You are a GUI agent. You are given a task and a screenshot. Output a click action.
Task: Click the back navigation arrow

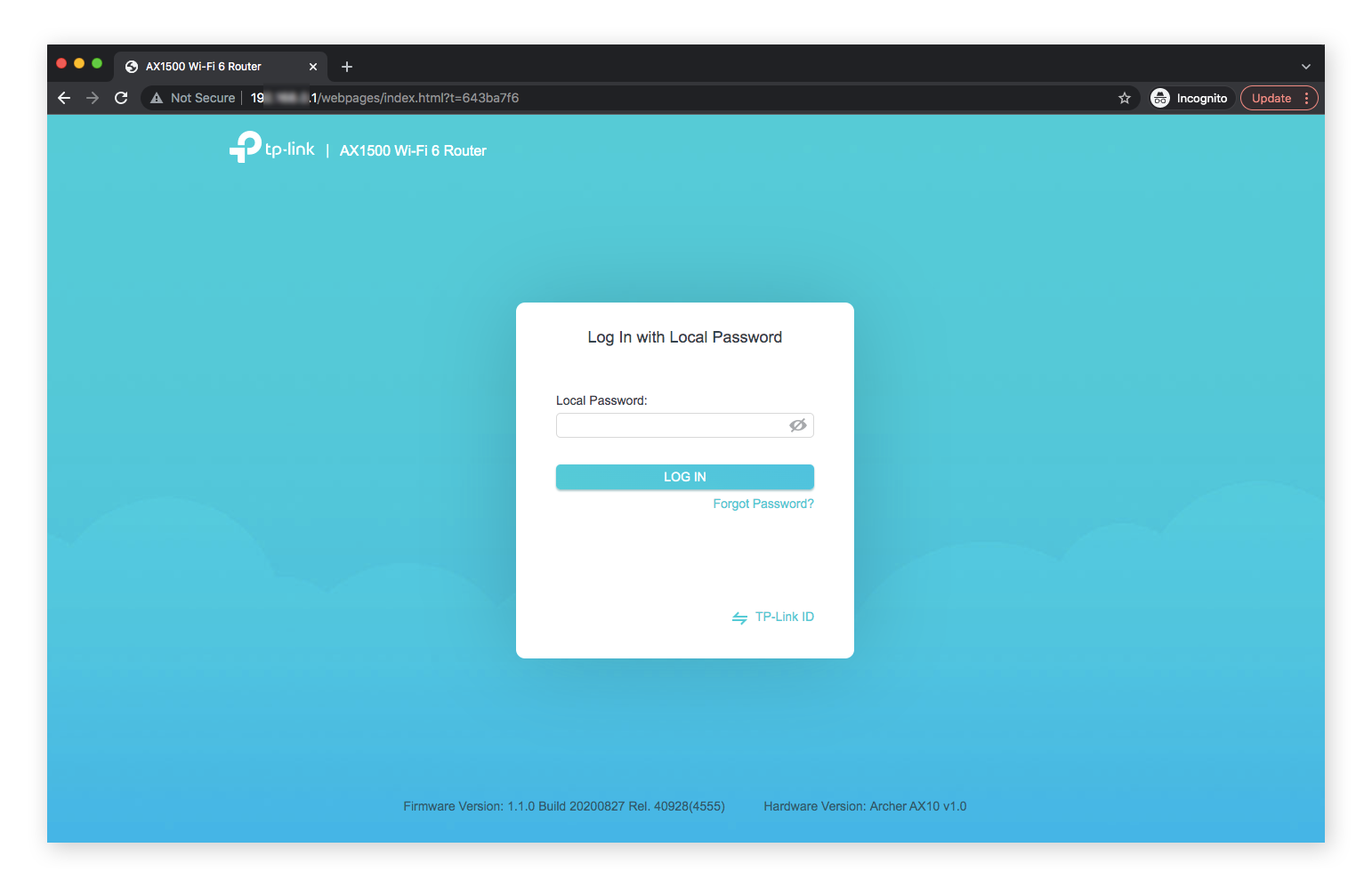coord(63,98)
